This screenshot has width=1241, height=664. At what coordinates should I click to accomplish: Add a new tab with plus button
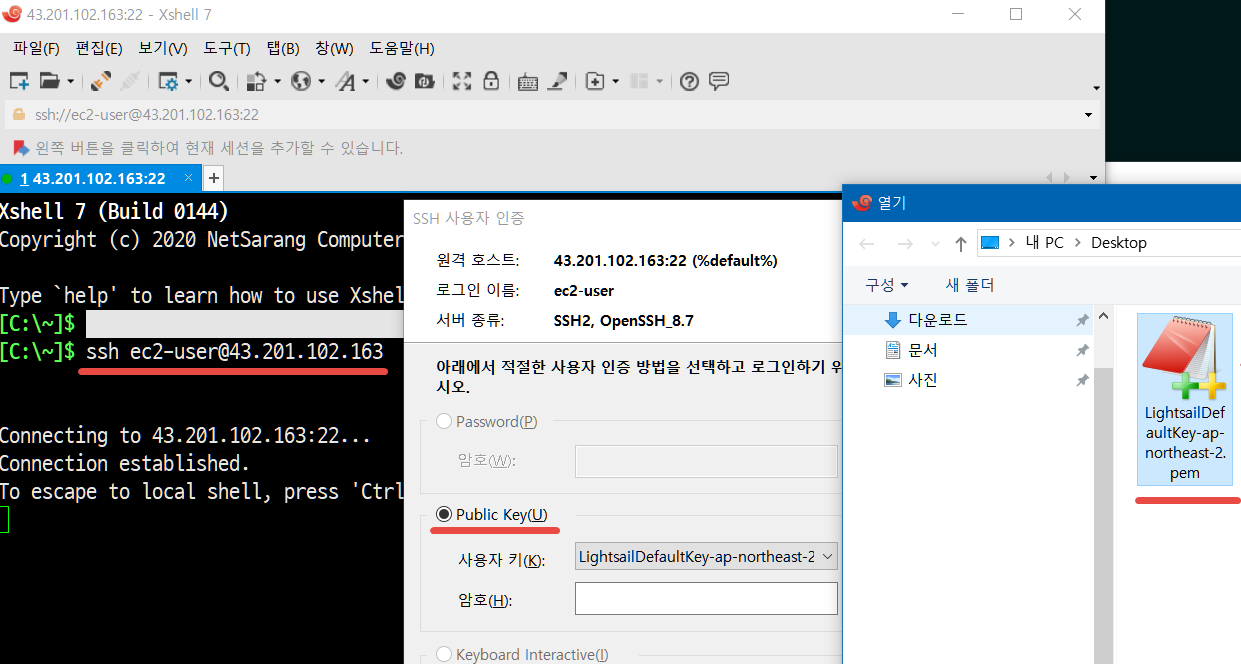[x=213, y=179]
